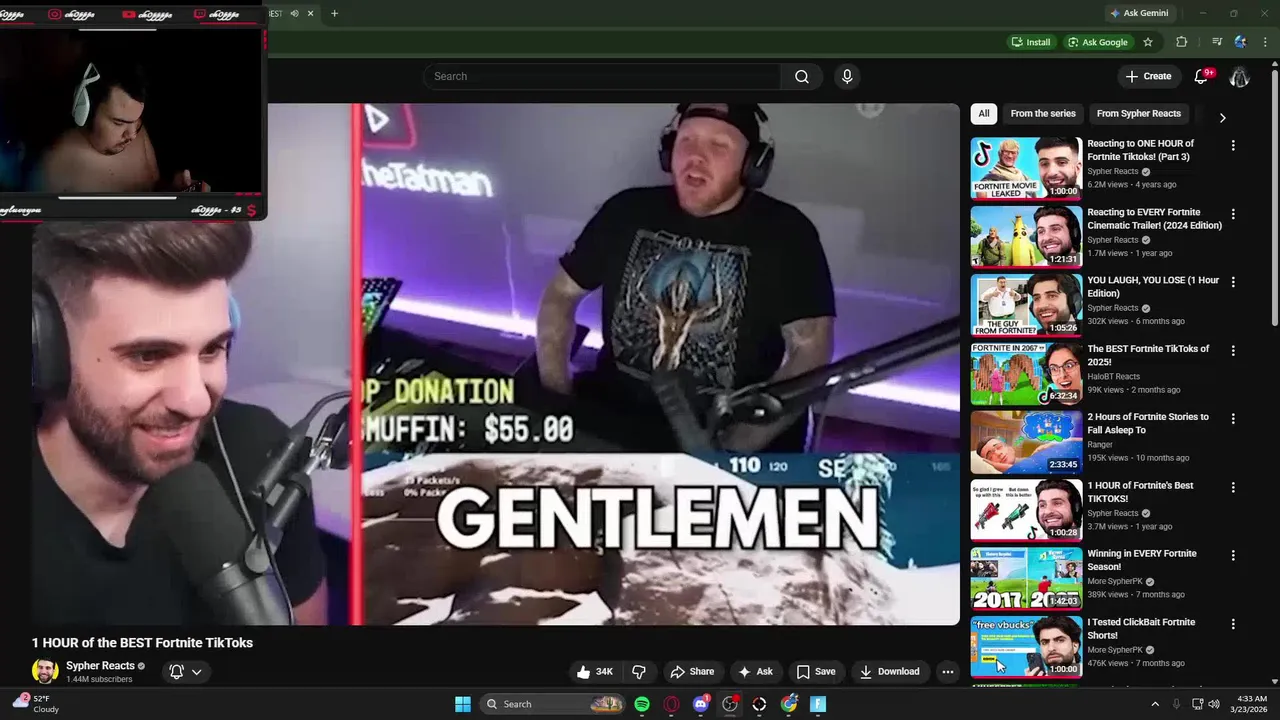Open thumbnail of Reacting to ONE HOUR Part 3
Viewport: 1280px width, 720px height.
(1026, 168)
